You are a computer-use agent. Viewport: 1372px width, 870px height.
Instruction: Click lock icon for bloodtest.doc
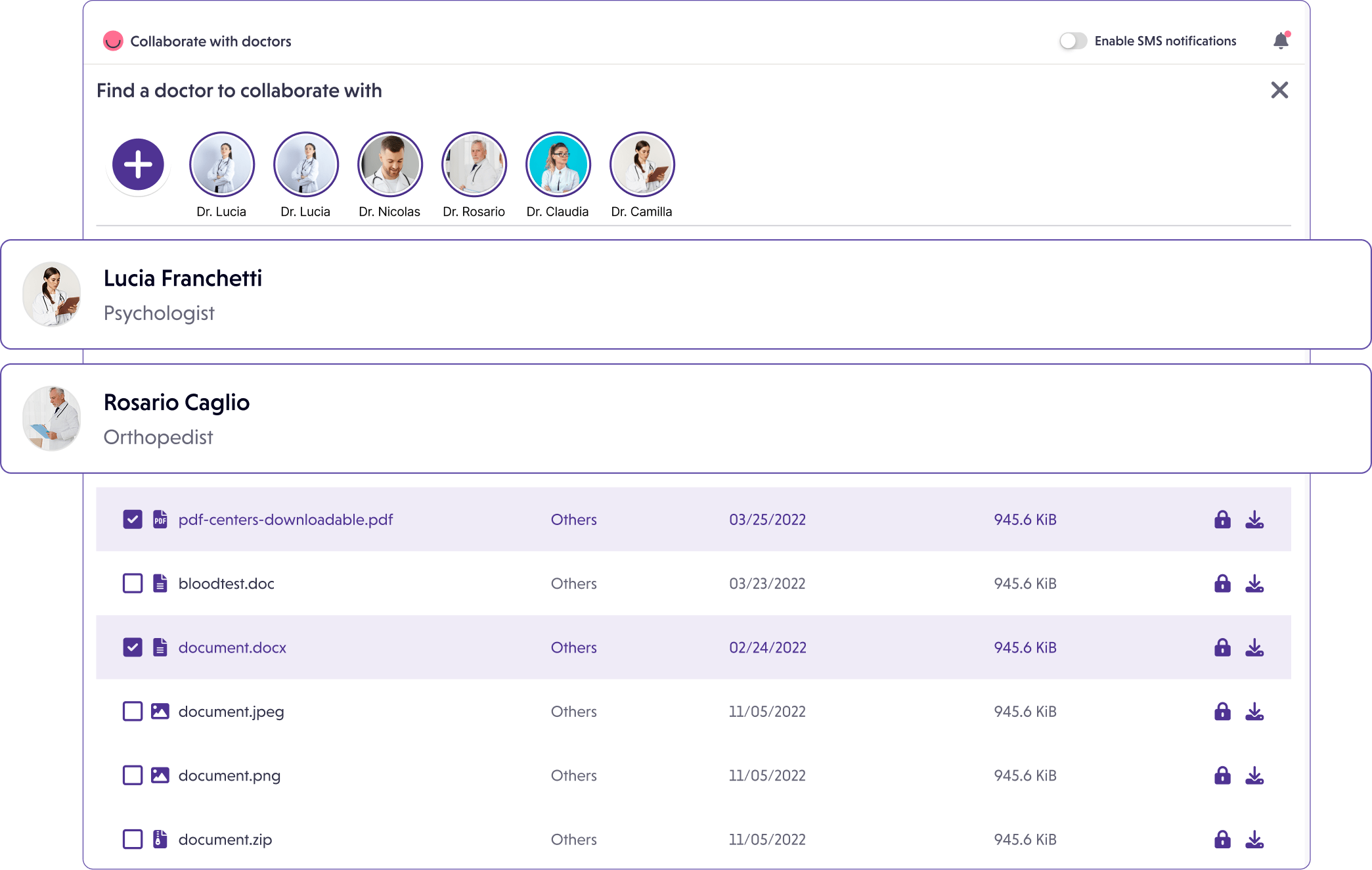coord(1222,584)
